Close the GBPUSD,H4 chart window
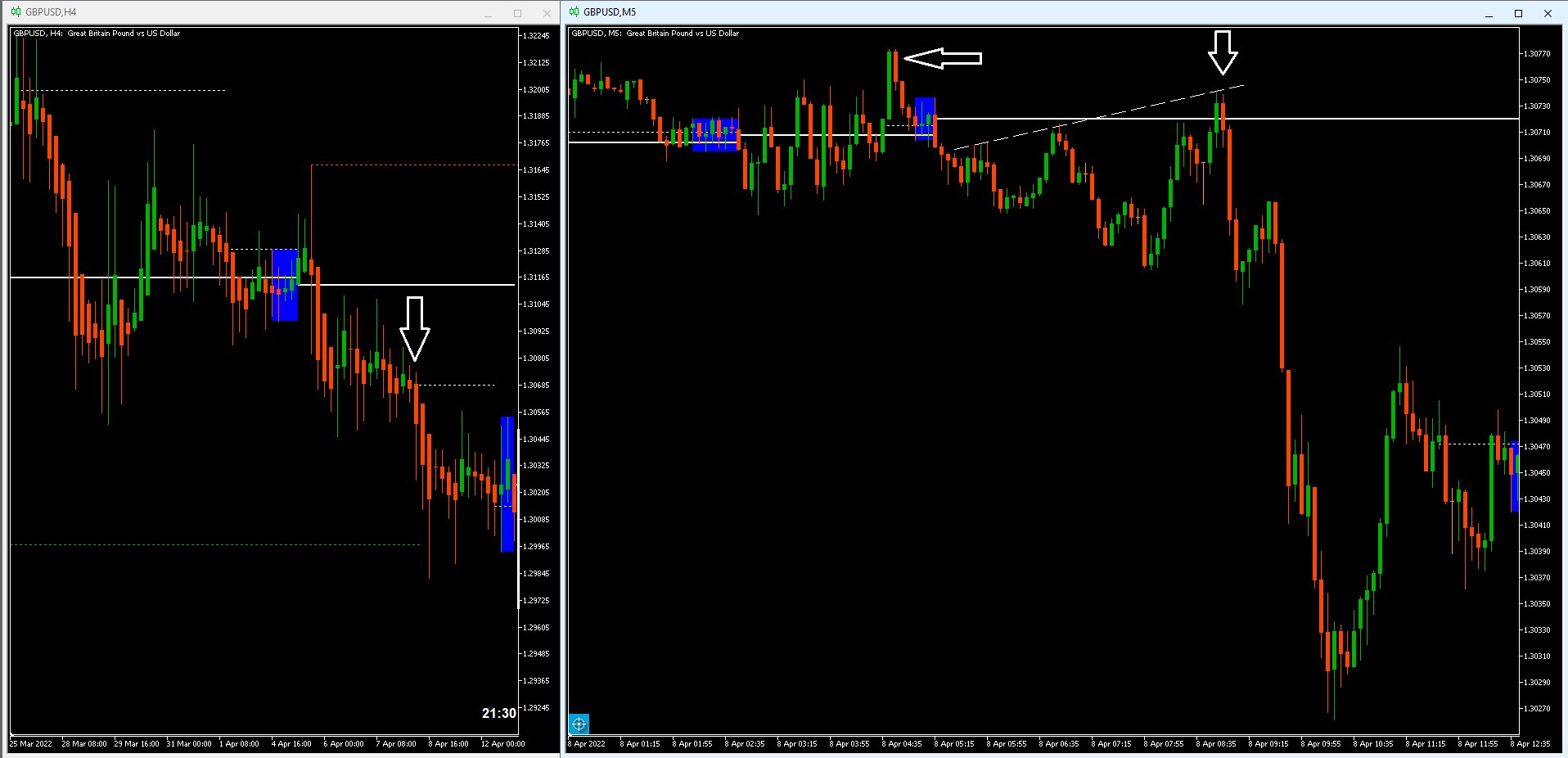 tap(547, 13)
